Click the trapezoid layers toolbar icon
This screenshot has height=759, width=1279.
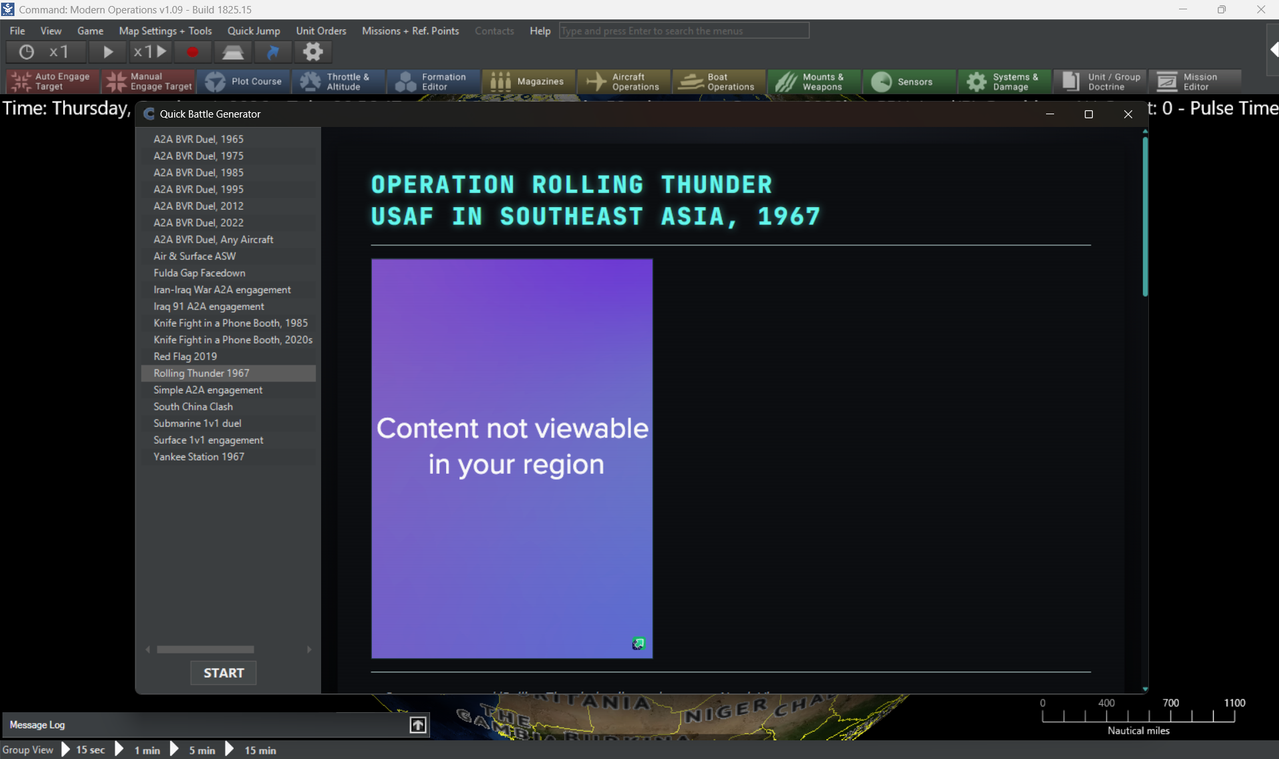[x=233, y=52]
